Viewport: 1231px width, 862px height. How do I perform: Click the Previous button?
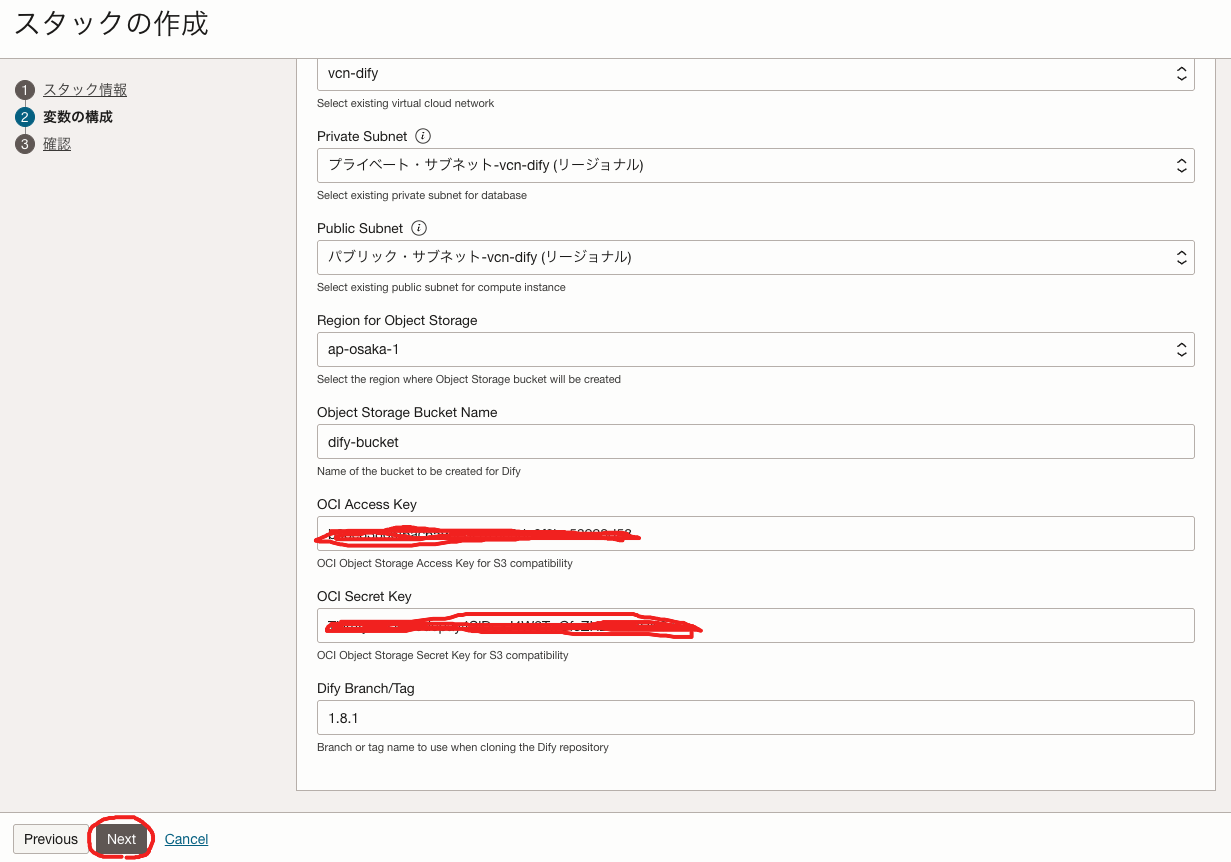tap(51, 839)
